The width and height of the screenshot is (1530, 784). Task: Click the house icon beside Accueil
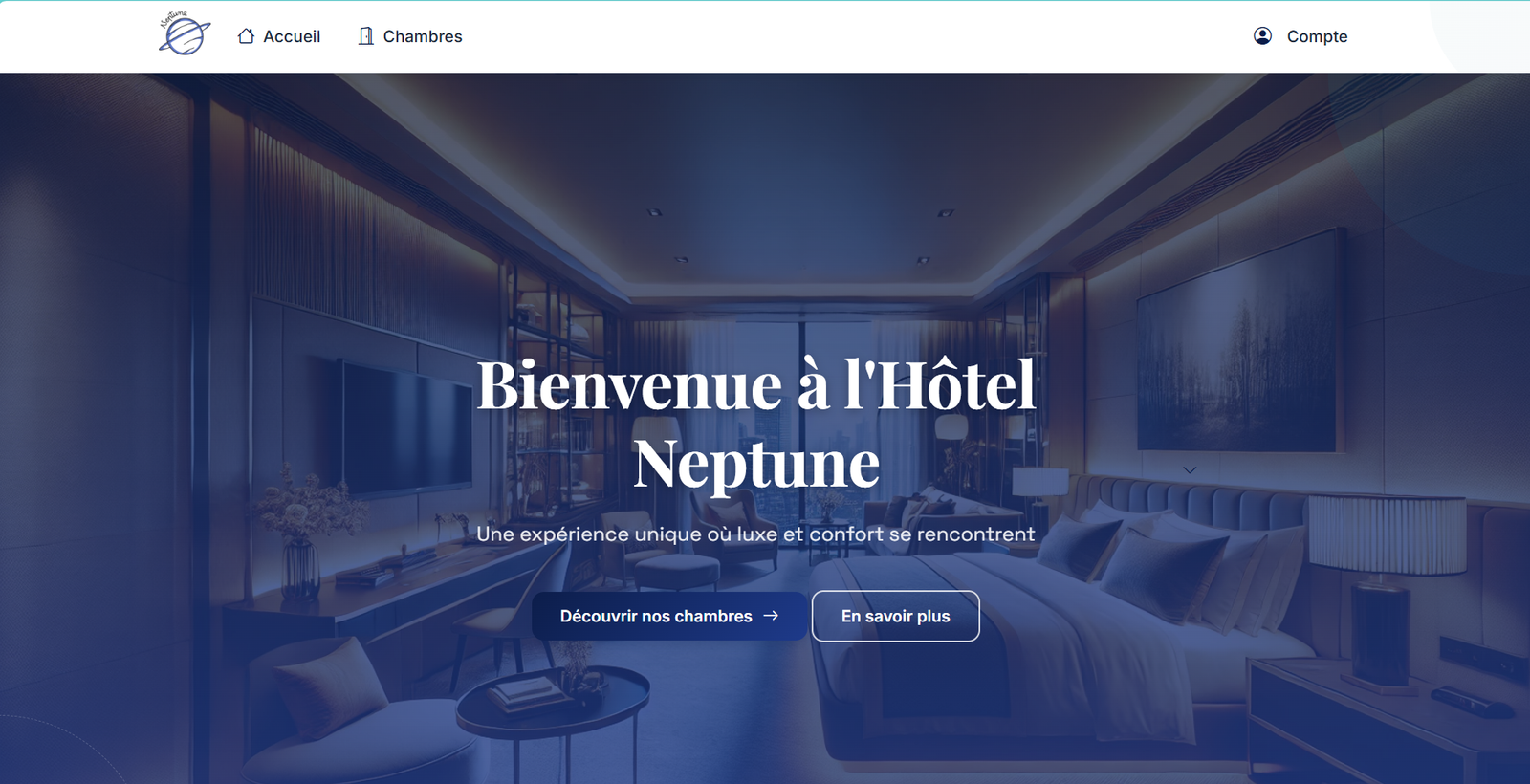coord(246,36)
